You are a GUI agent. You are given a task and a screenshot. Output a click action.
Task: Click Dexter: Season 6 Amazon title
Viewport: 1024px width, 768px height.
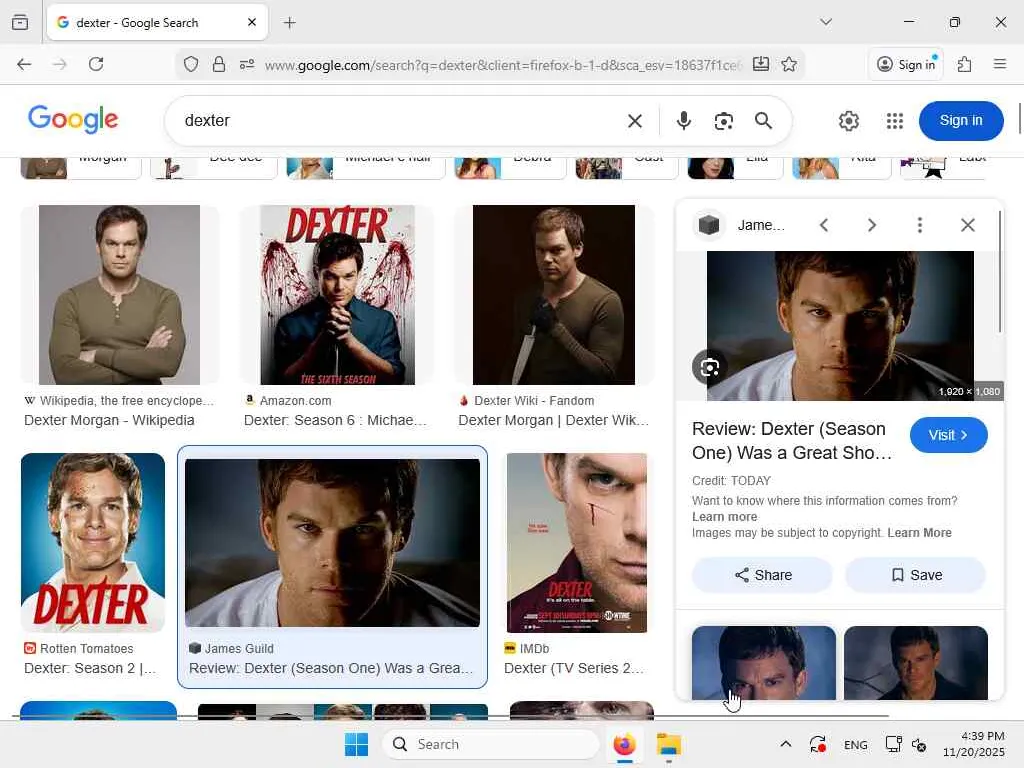click(335, 420)
